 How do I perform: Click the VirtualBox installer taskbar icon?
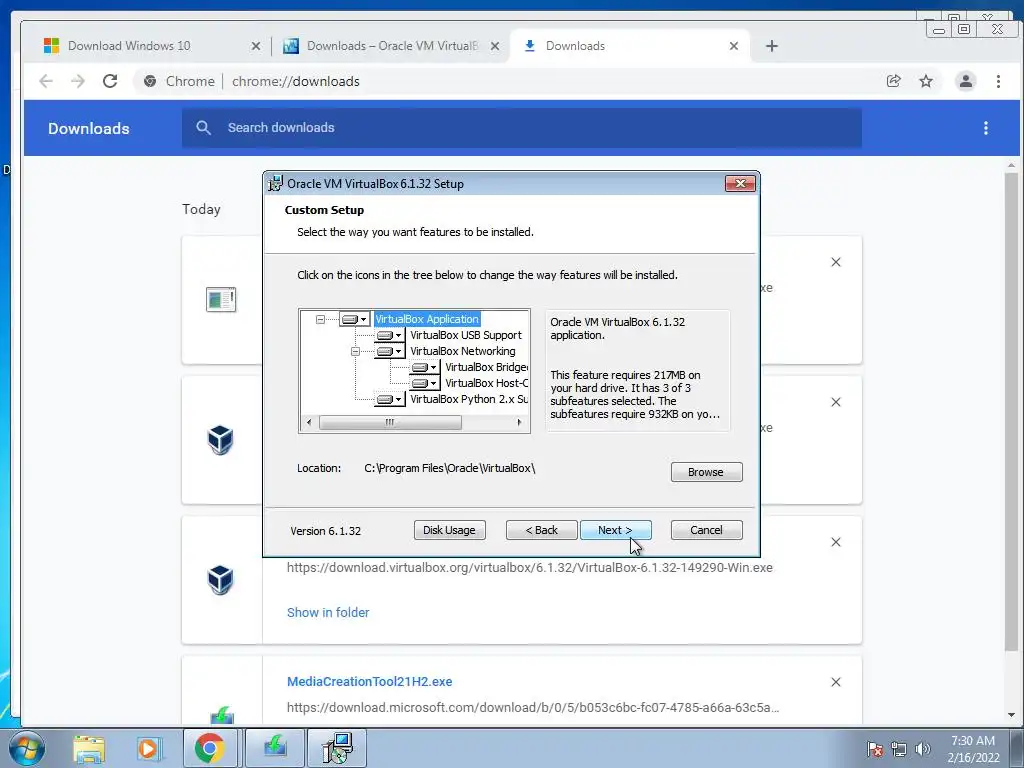coord(337,748)
